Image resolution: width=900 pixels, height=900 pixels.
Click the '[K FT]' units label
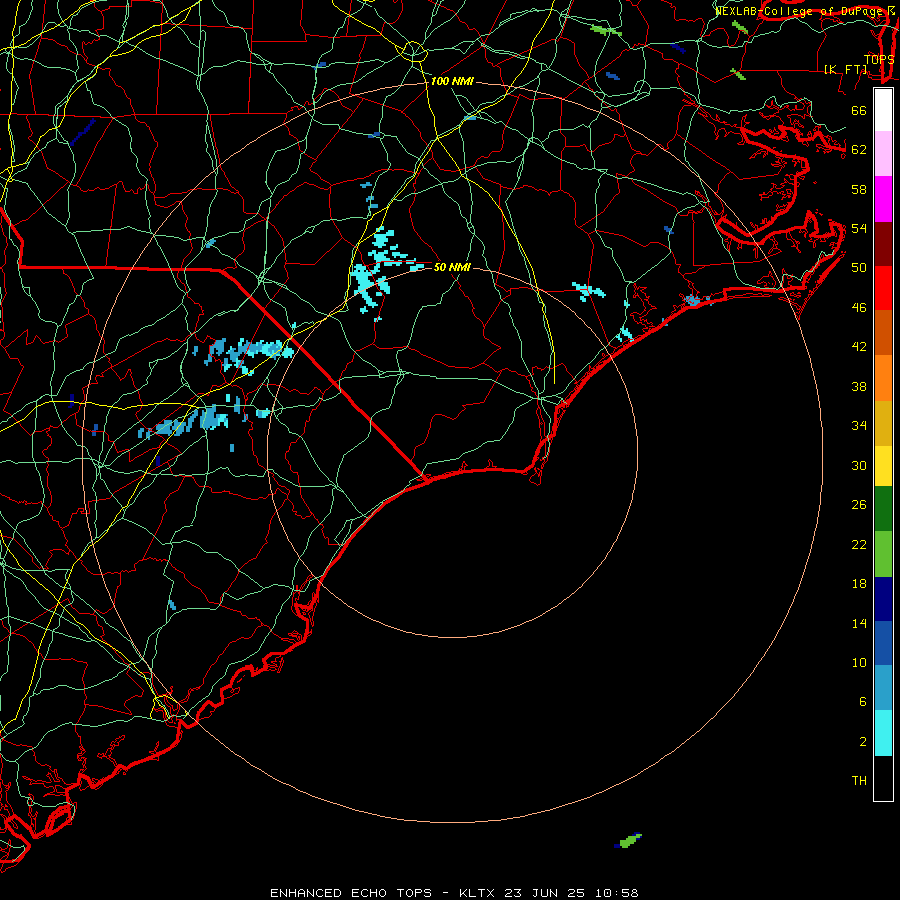(845, 70)
